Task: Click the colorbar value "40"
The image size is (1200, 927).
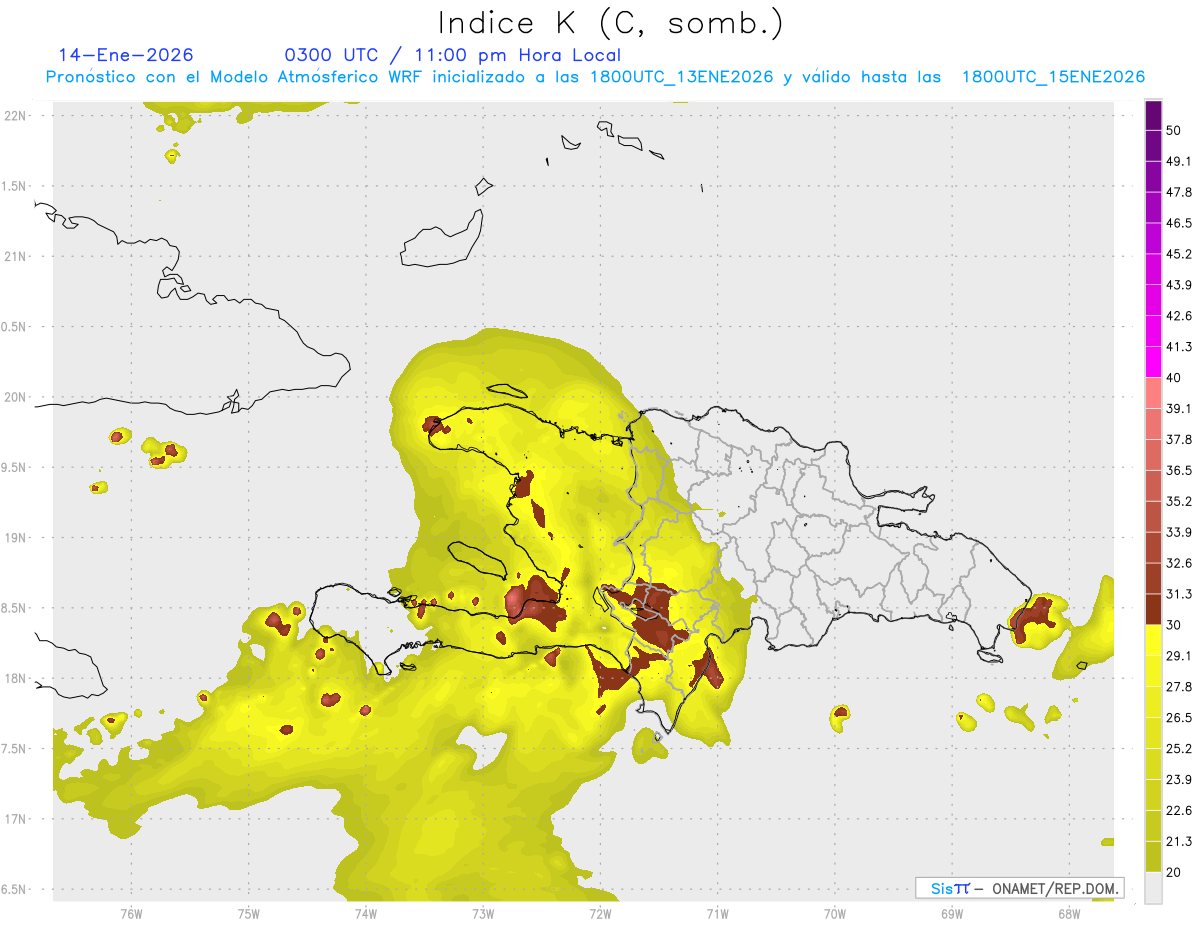Action: [1175, 378]
